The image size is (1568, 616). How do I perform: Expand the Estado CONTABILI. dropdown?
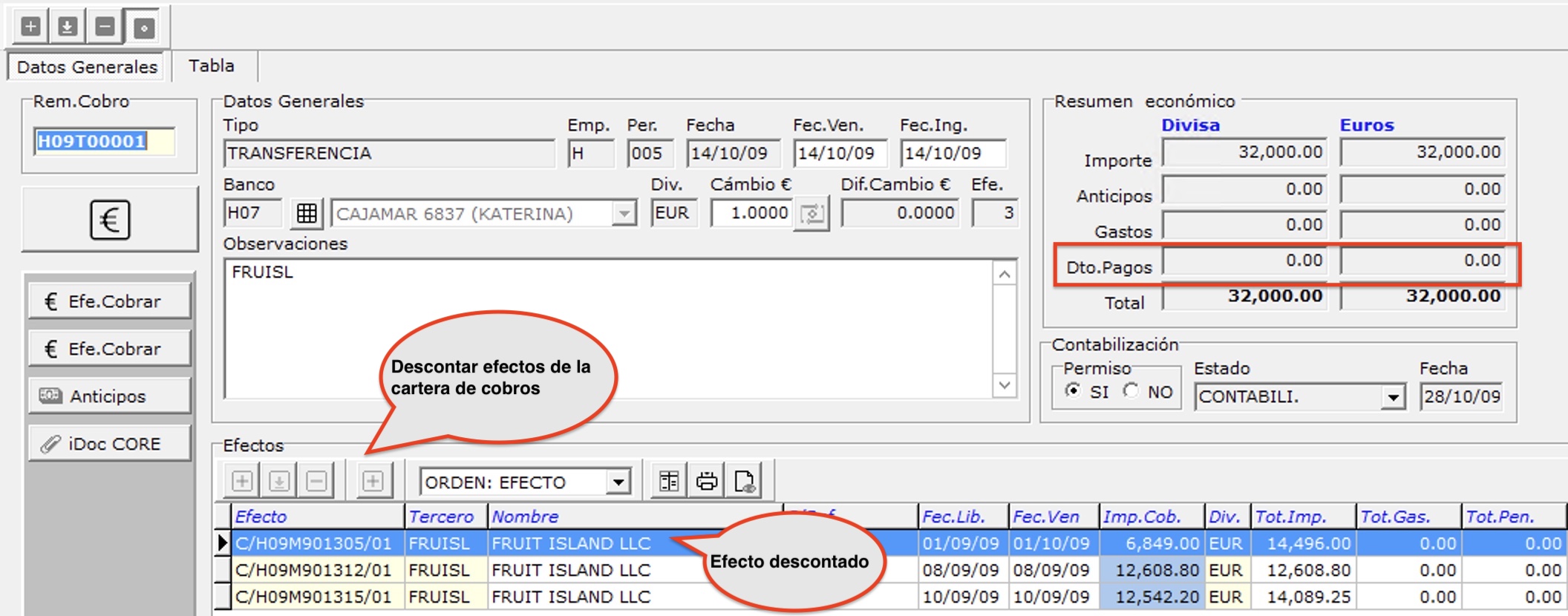(1393, 397)
